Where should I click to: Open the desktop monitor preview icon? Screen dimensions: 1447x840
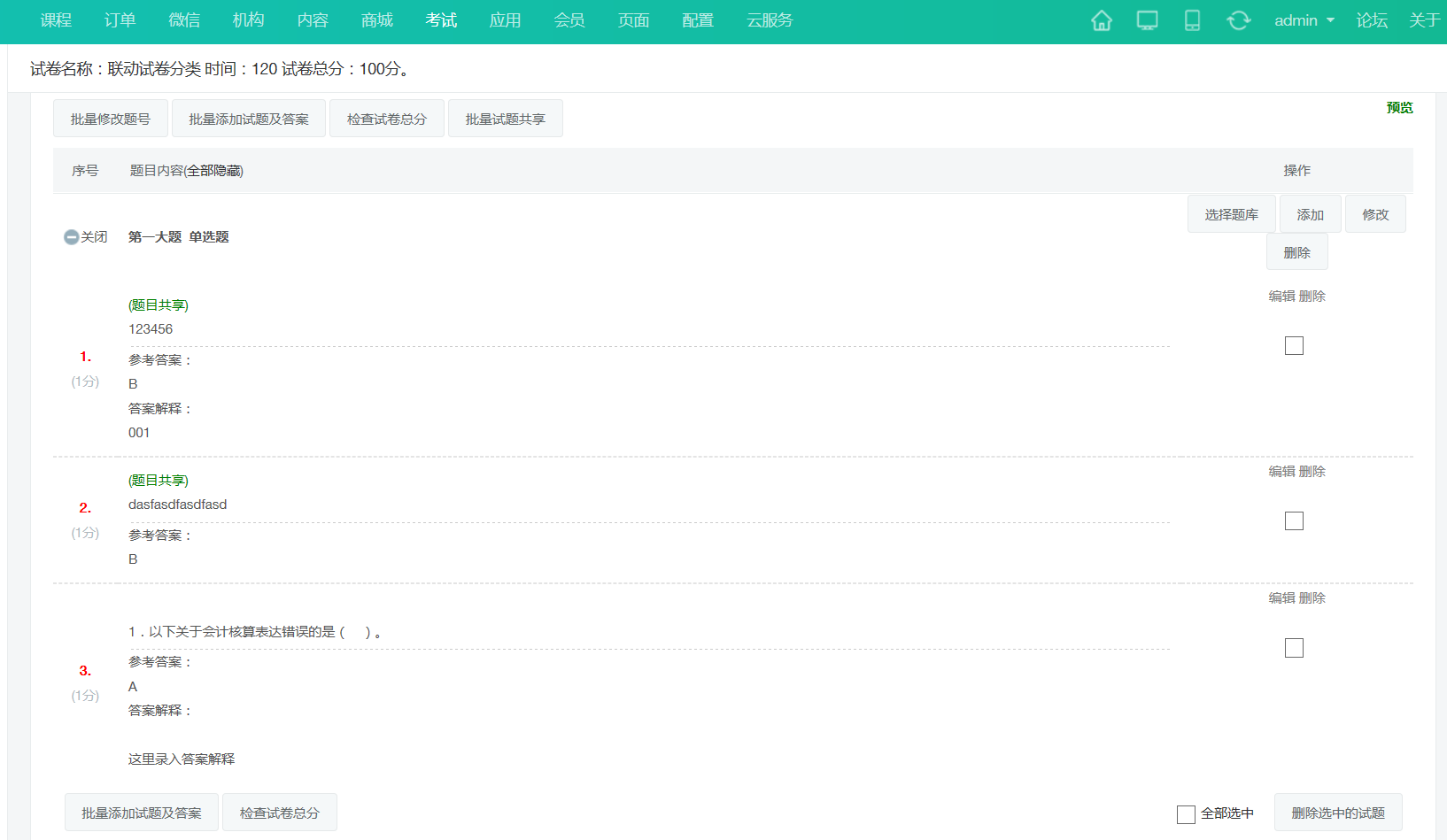(1147, 20)
